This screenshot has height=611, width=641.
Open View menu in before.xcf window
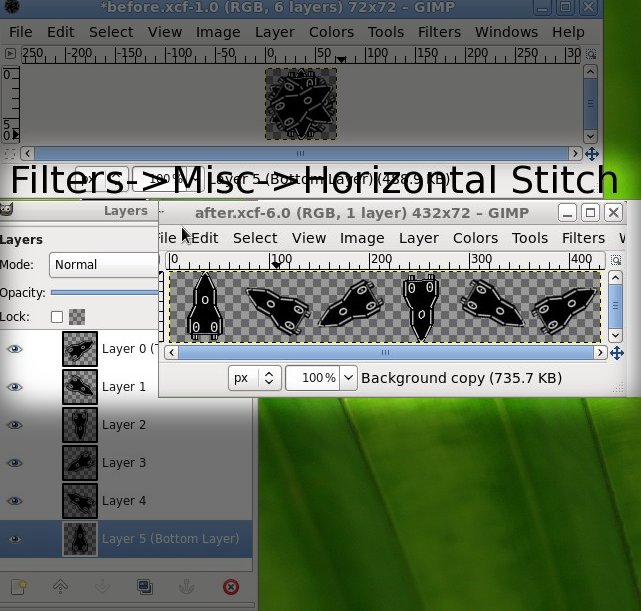click(165, 32)
